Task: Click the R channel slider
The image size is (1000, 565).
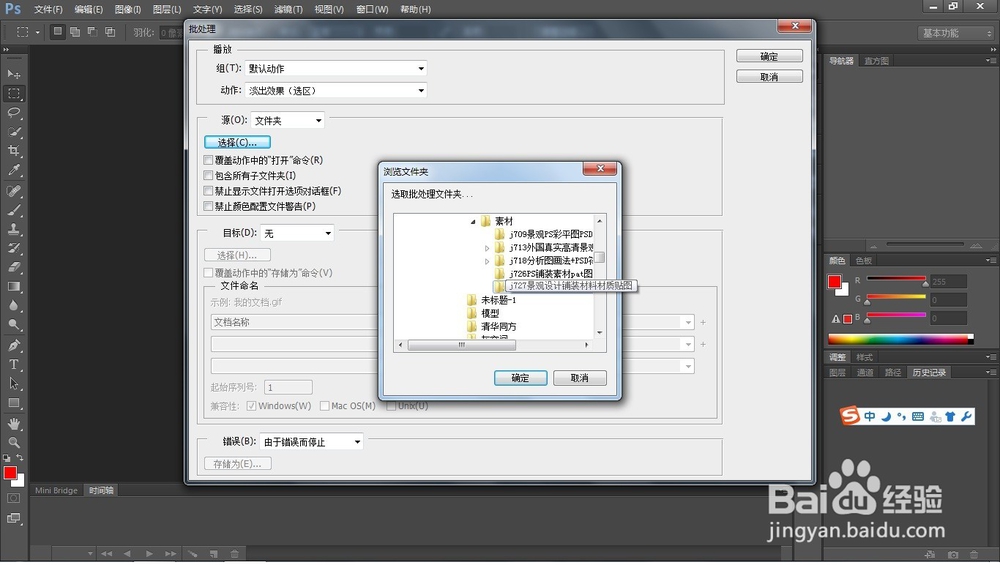Action: pos(896,279)
